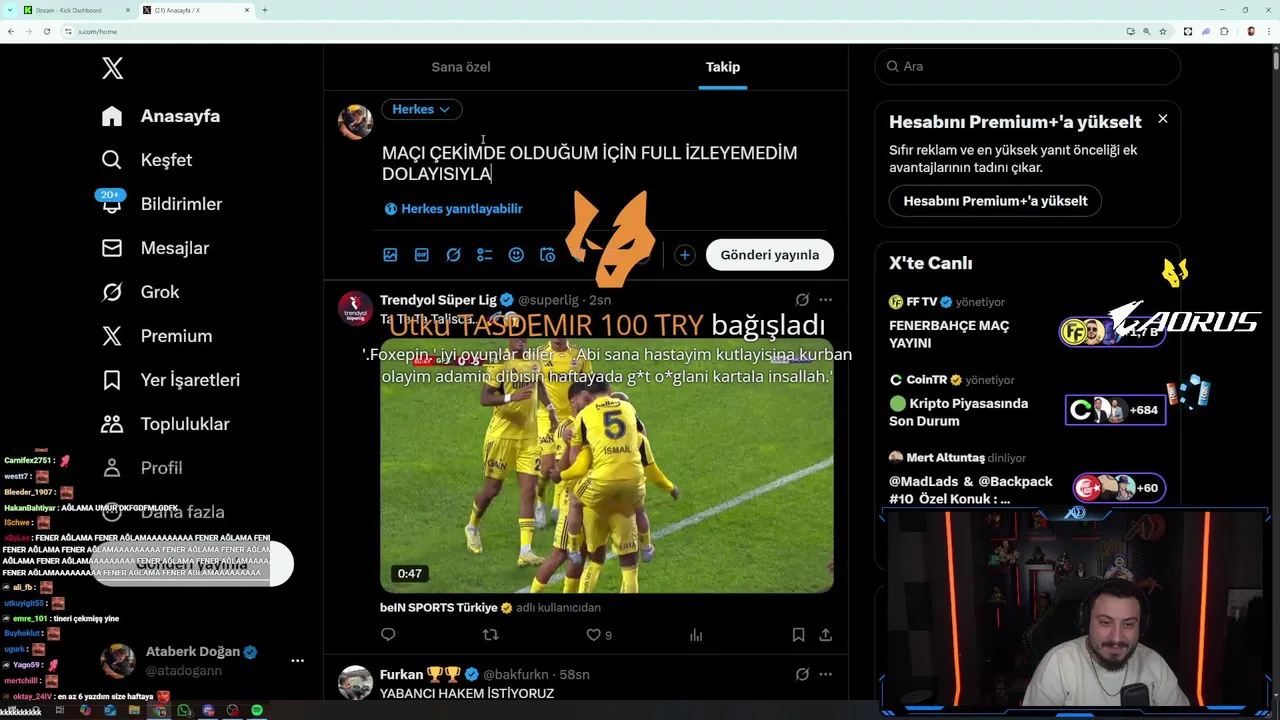Open Outlook from Windows taskbar
This screenshot has width=1280, height=720.
coord(110,710)
